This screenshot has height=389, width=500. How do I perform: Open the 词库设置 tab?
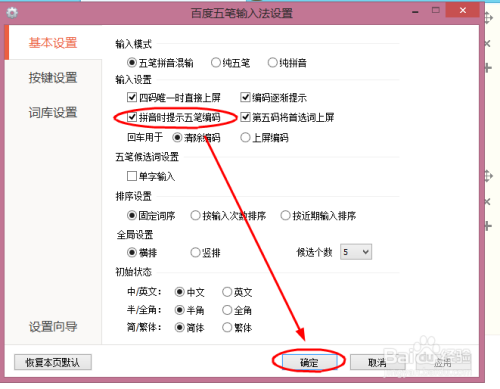click(x=53, y=112)
